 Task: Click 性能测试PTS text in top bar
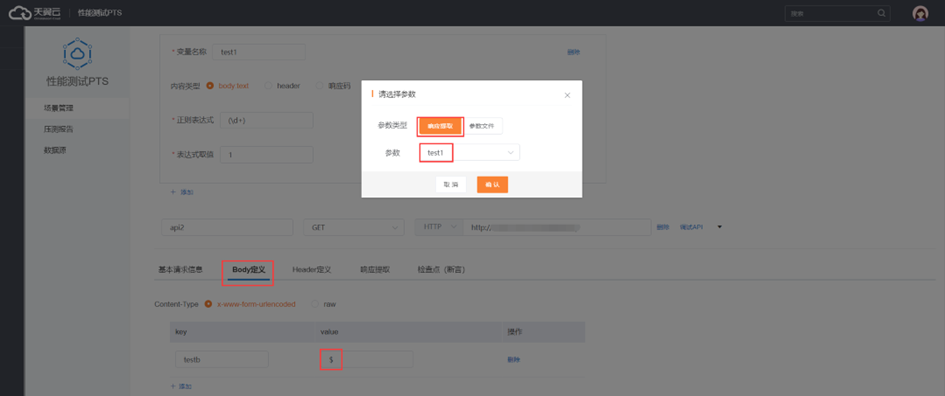[x=100, y=13]
